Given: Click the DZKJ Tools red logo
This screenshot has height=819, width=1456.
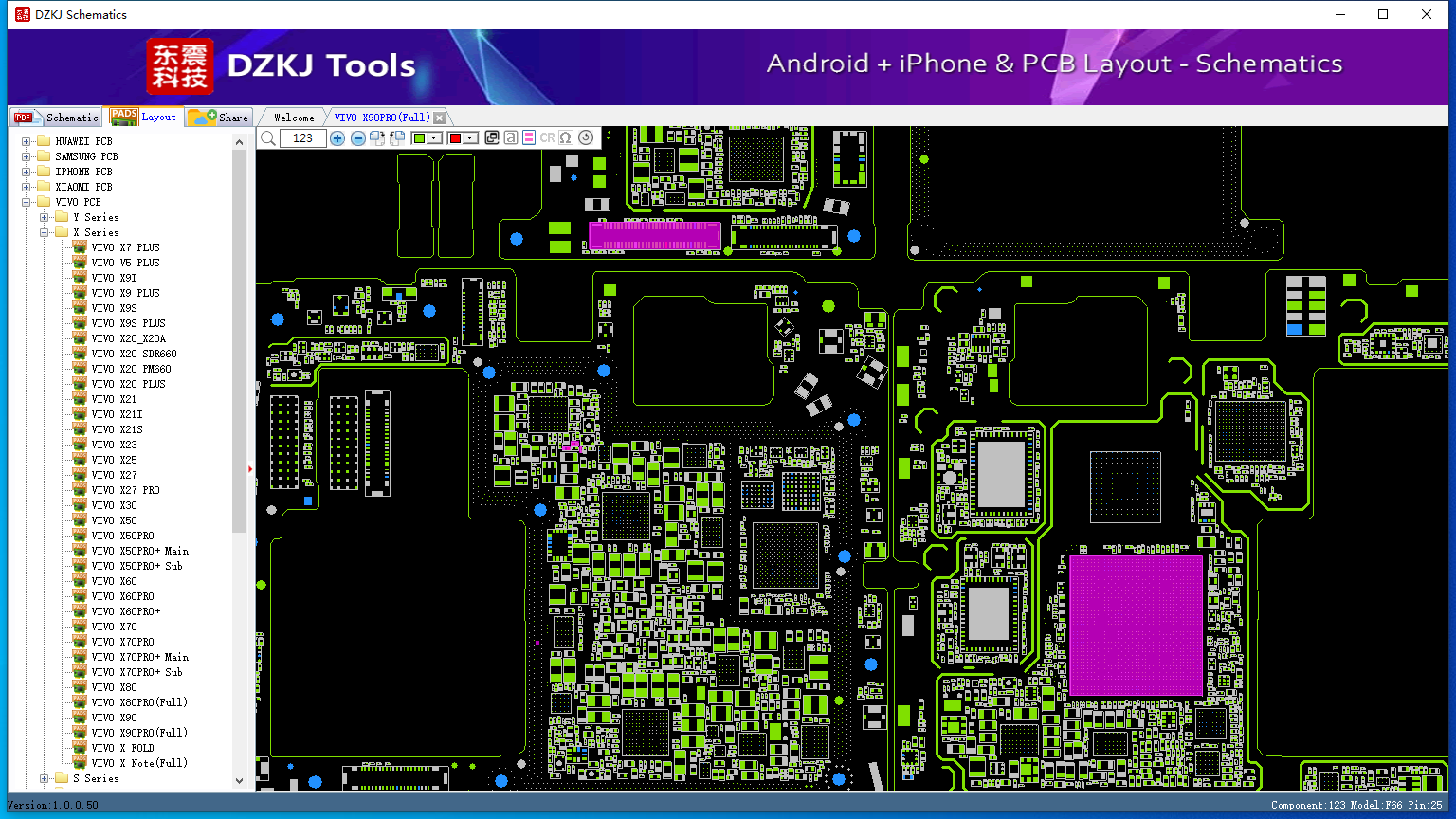Looking at the screenshot, I should [x=180, y=66].
